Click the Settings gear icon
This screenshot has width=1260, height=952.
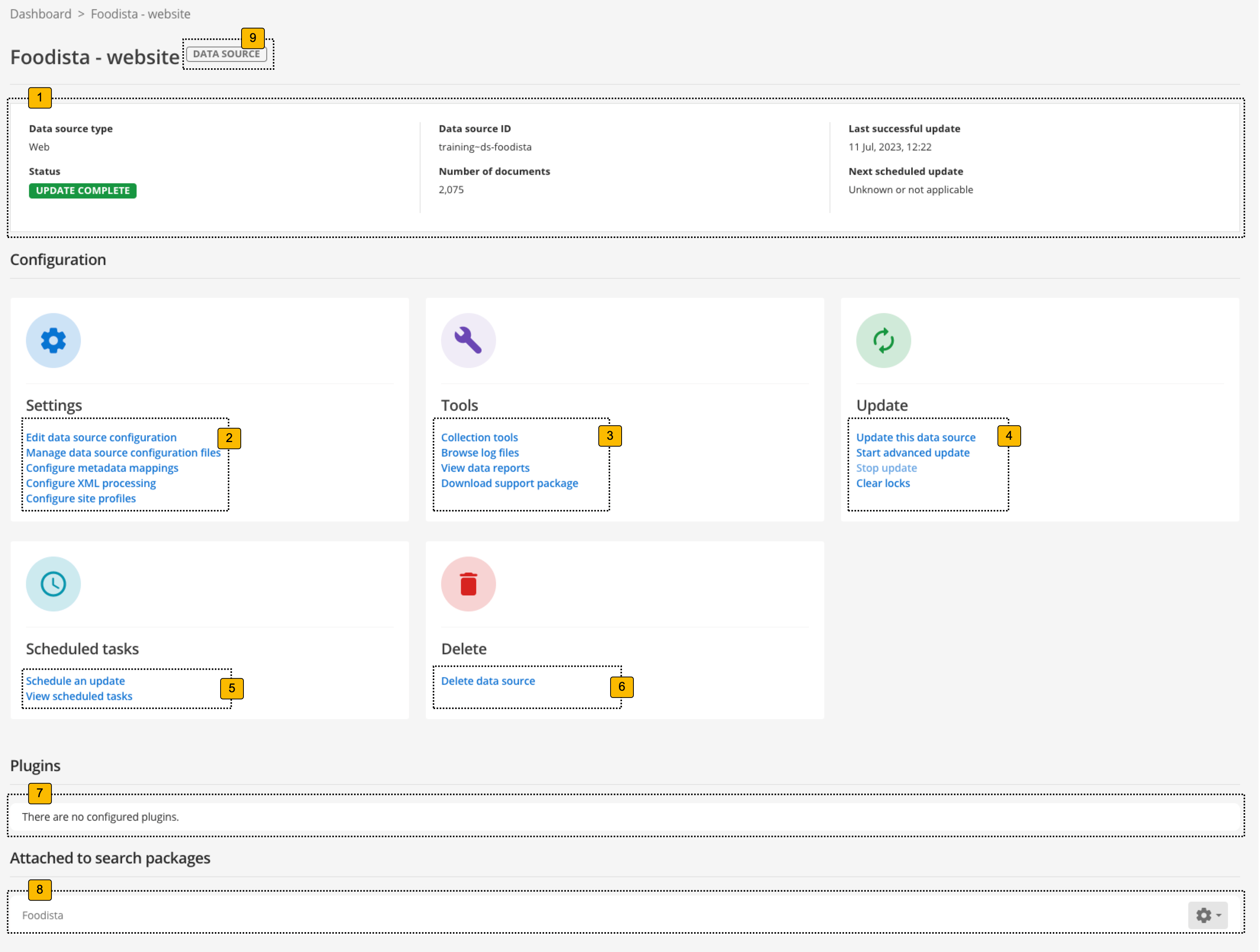tap(53, 340)
